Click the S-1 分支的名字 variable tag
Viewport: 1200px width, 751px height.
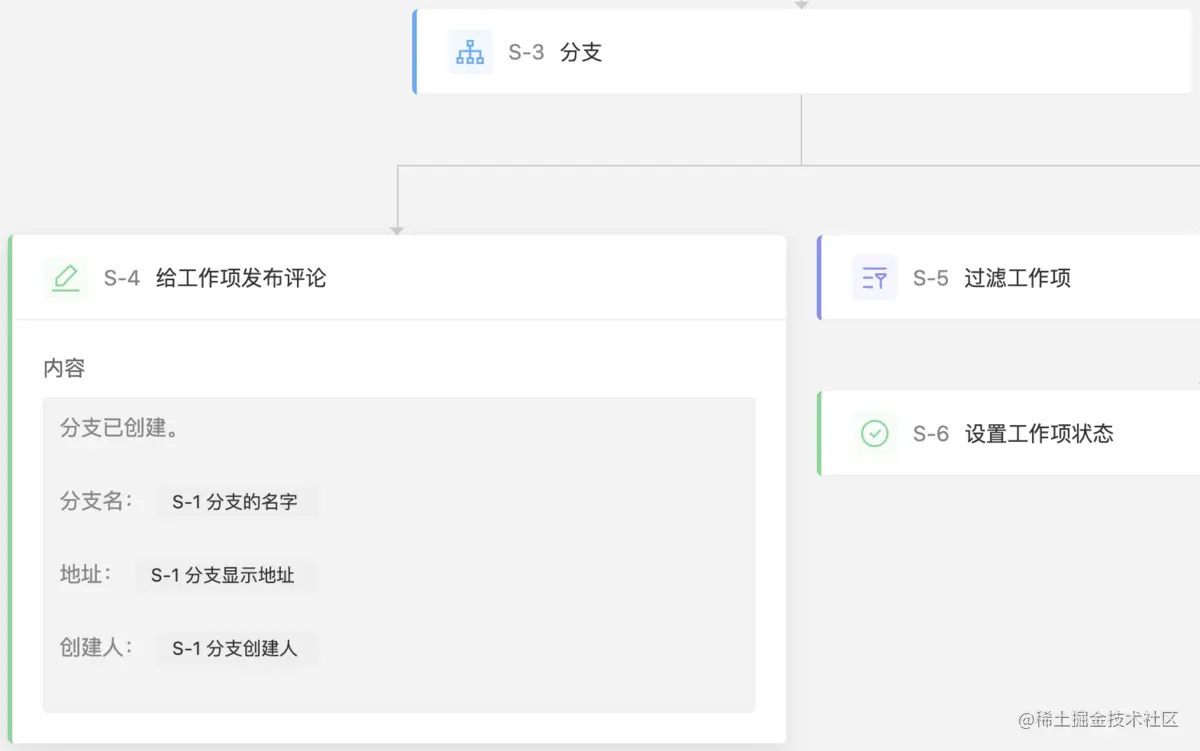coord(235,502)
